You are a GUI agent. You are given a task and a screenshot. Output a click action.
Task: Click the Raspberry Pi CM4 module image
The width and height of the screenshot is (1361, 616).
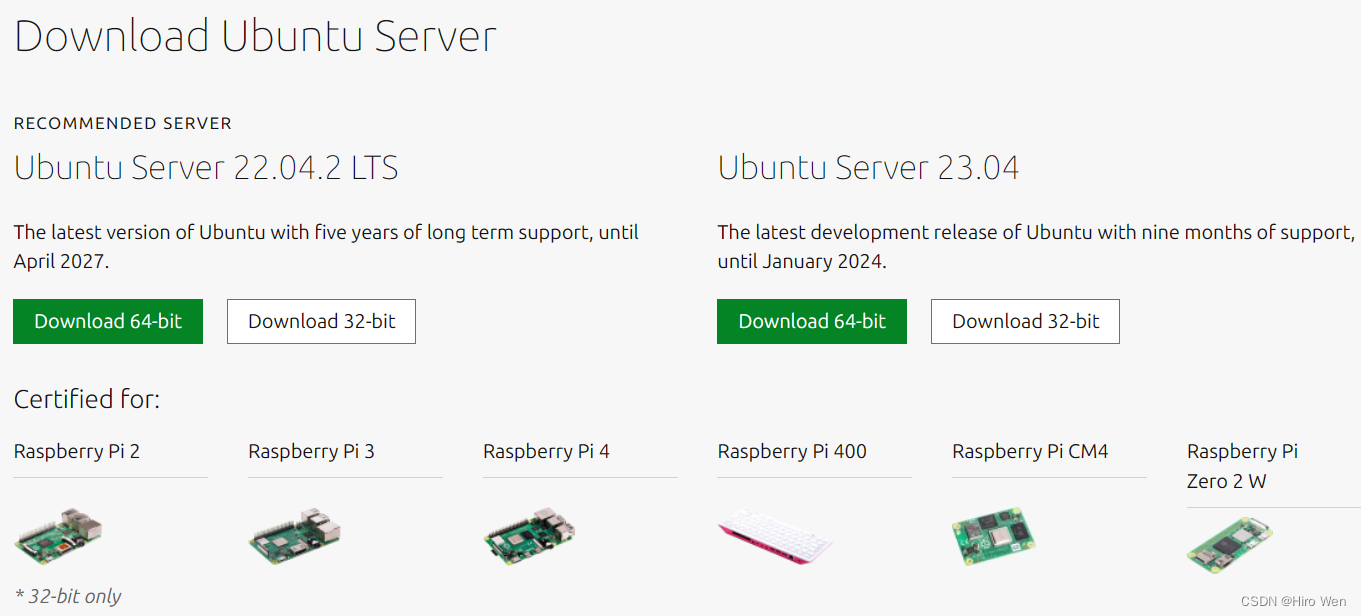coord(994,537)
